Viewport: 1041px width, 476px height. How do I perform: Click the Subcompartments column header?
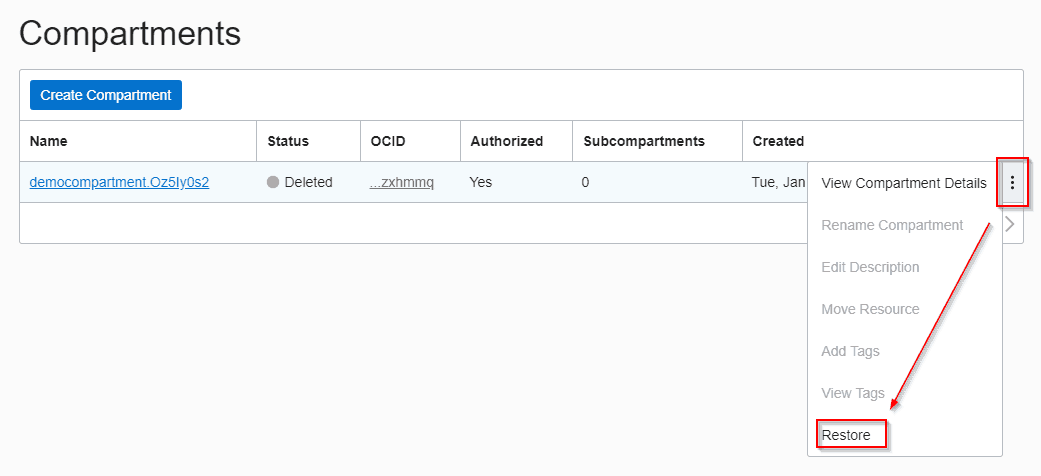click(644, 141)
